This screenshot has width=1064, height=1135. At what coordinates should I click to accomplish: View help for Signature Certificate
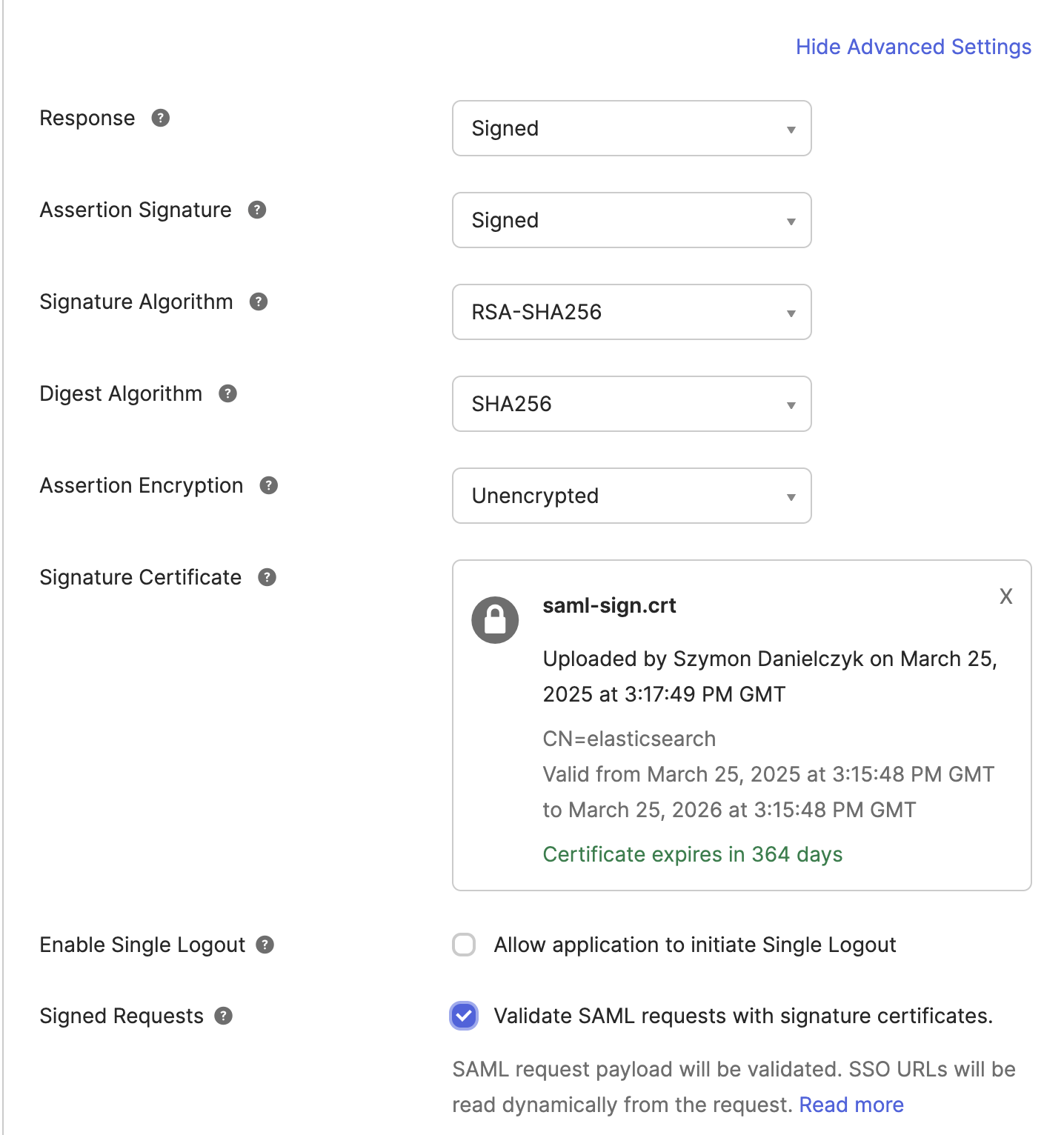(266, 577)
